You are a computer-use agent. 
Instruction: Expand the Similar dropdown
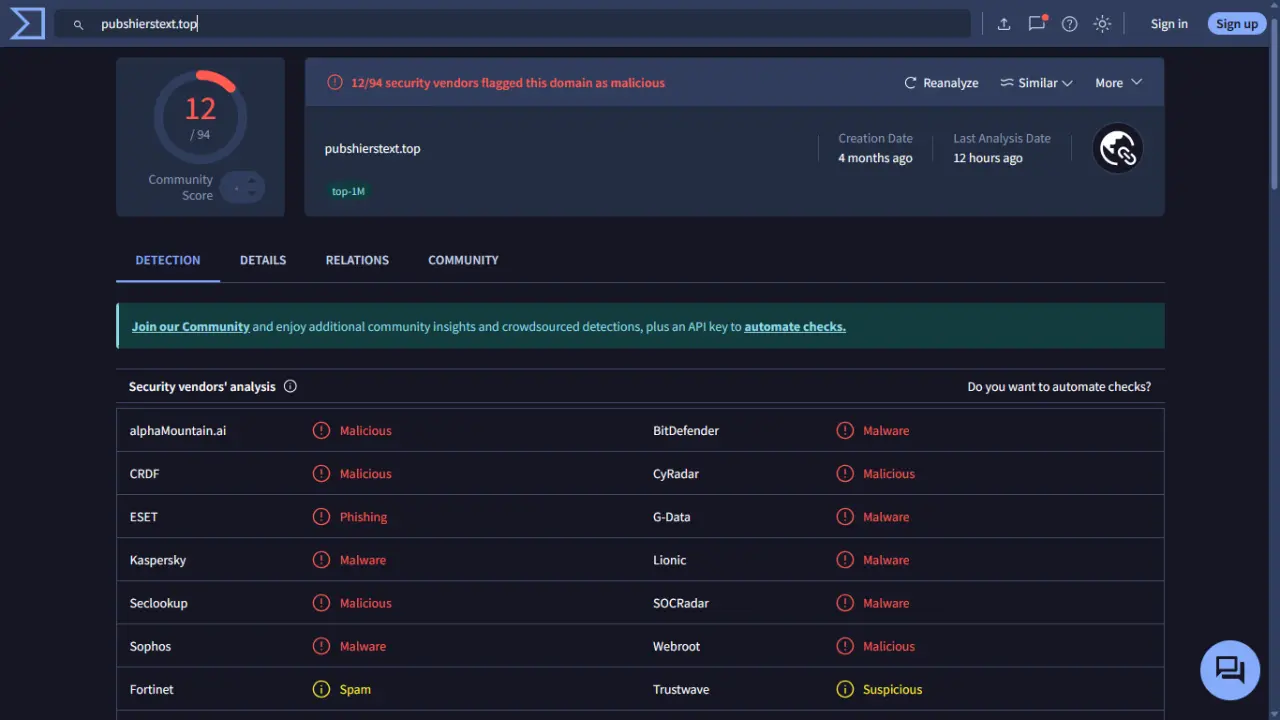click(1036, 83)
